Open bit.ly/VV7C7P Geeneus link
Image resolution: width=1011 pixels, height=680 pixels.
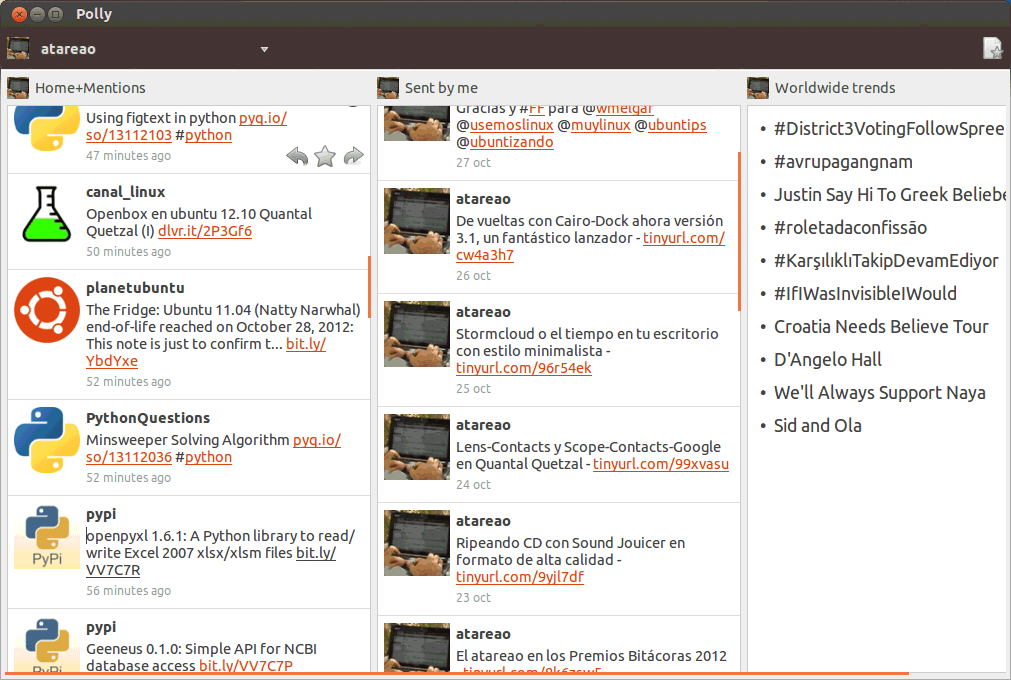(246, 666)
